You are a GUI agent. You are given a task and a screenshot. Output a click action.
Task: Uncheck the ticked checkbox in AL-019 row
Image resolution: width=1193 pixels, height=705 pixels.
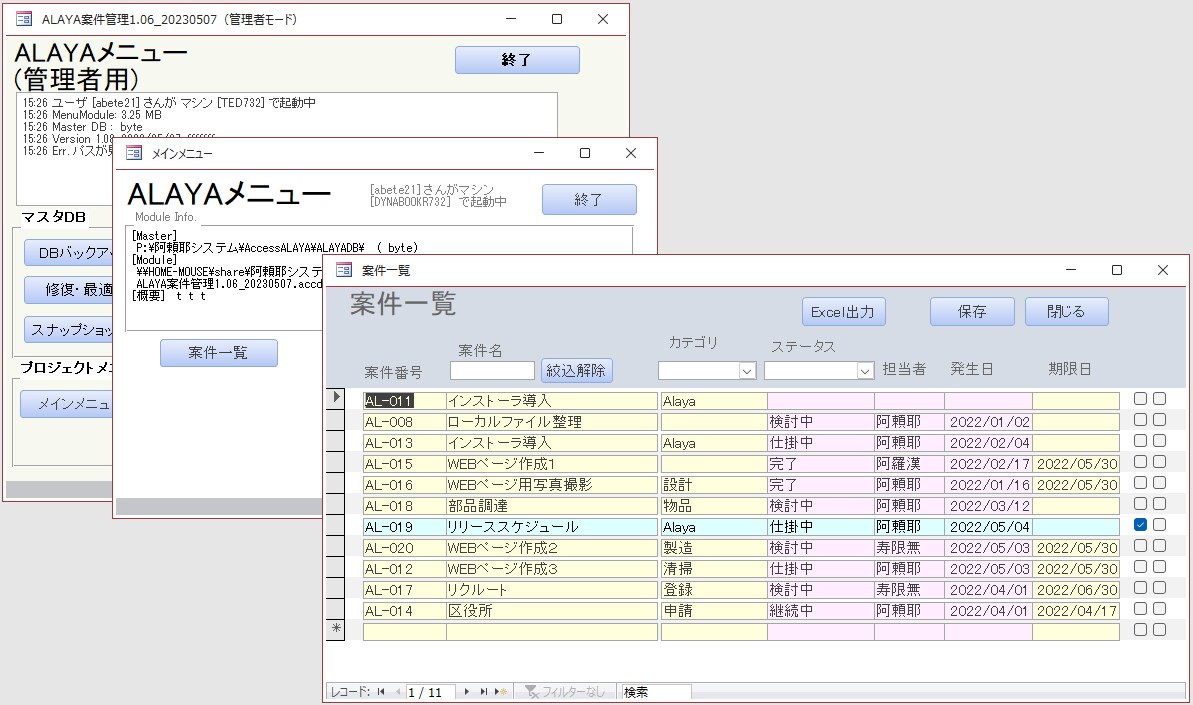coord(1140,524)
